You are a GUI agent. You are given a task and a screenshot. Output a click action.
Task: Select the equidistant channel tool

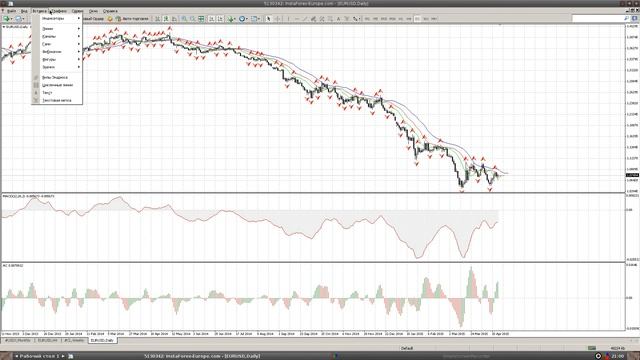coord(313,18)
